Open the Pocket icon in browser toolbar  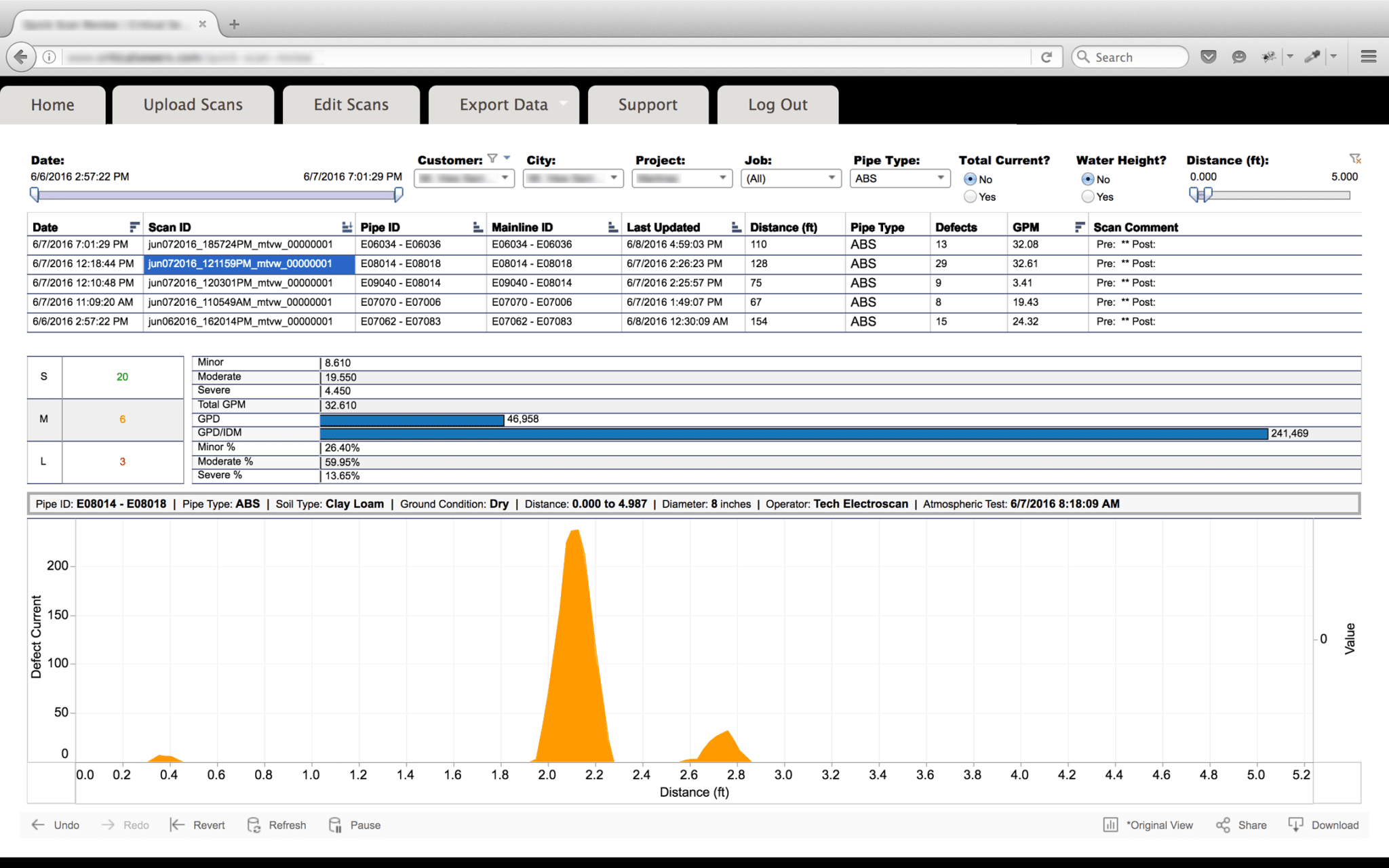coord(1209,57)
